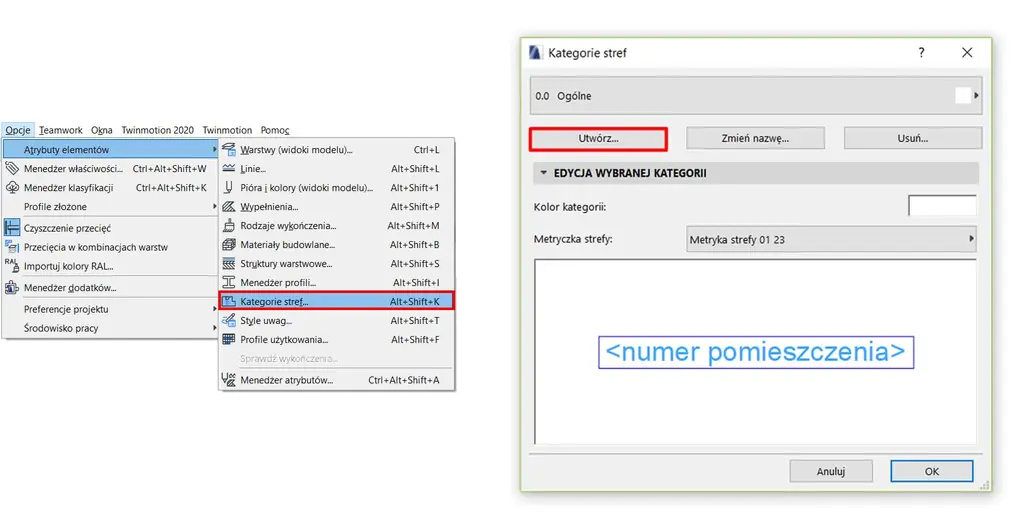The height and width of the screenshot is (529, 1013).
Task: Click the white swatch in the Ogólne row
Action: pos(963,96)
